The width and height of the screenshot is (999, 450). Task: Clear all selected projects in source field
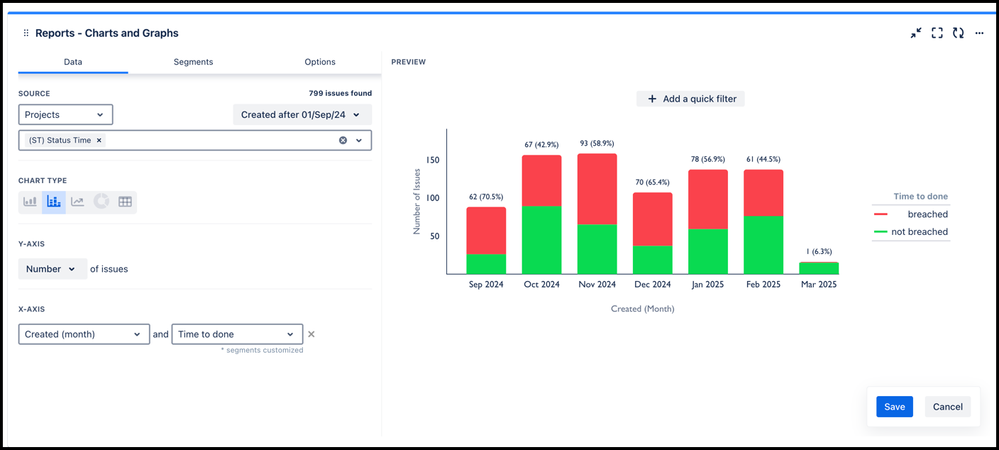click(x=343, y=140)
